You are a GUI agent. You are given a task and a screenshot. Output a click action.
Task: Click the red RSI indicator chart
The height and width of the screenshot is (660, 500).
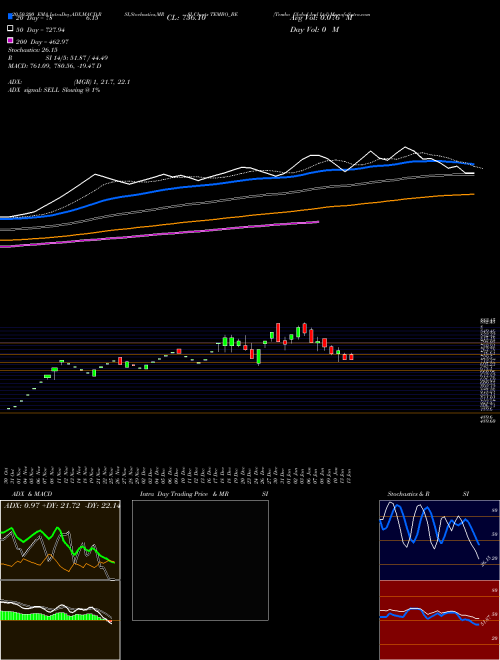439,620
